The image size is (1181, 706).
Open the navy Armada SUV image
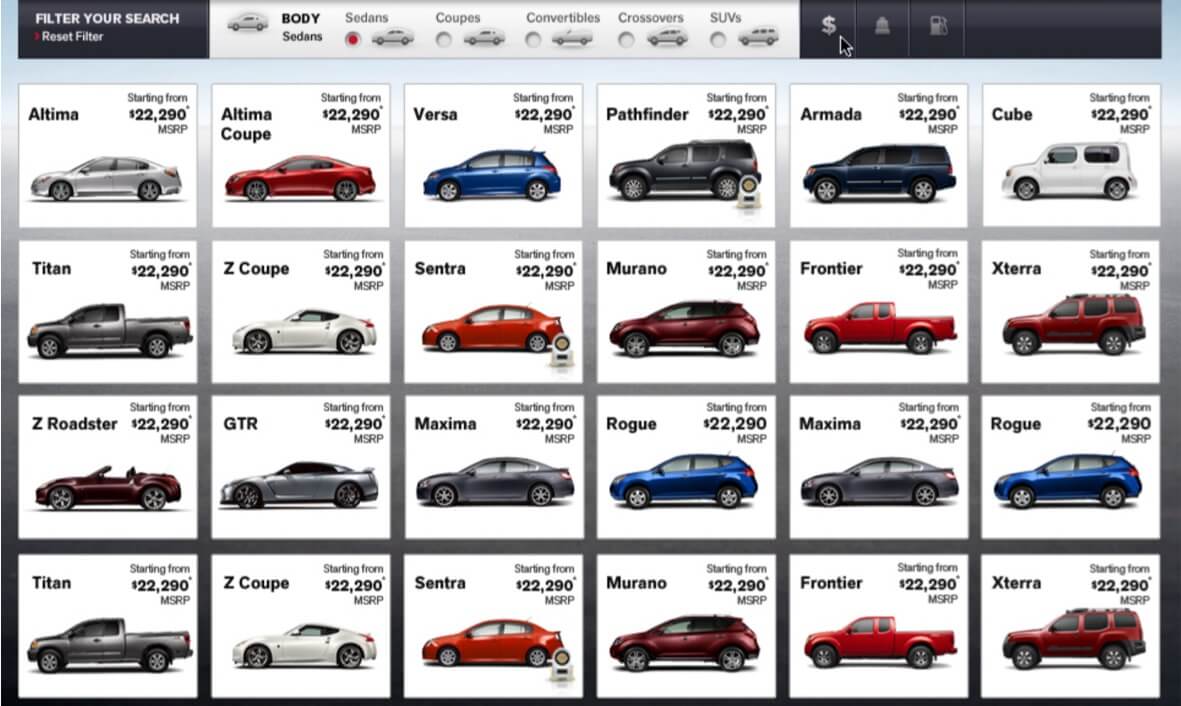click(x=878, y=173)
